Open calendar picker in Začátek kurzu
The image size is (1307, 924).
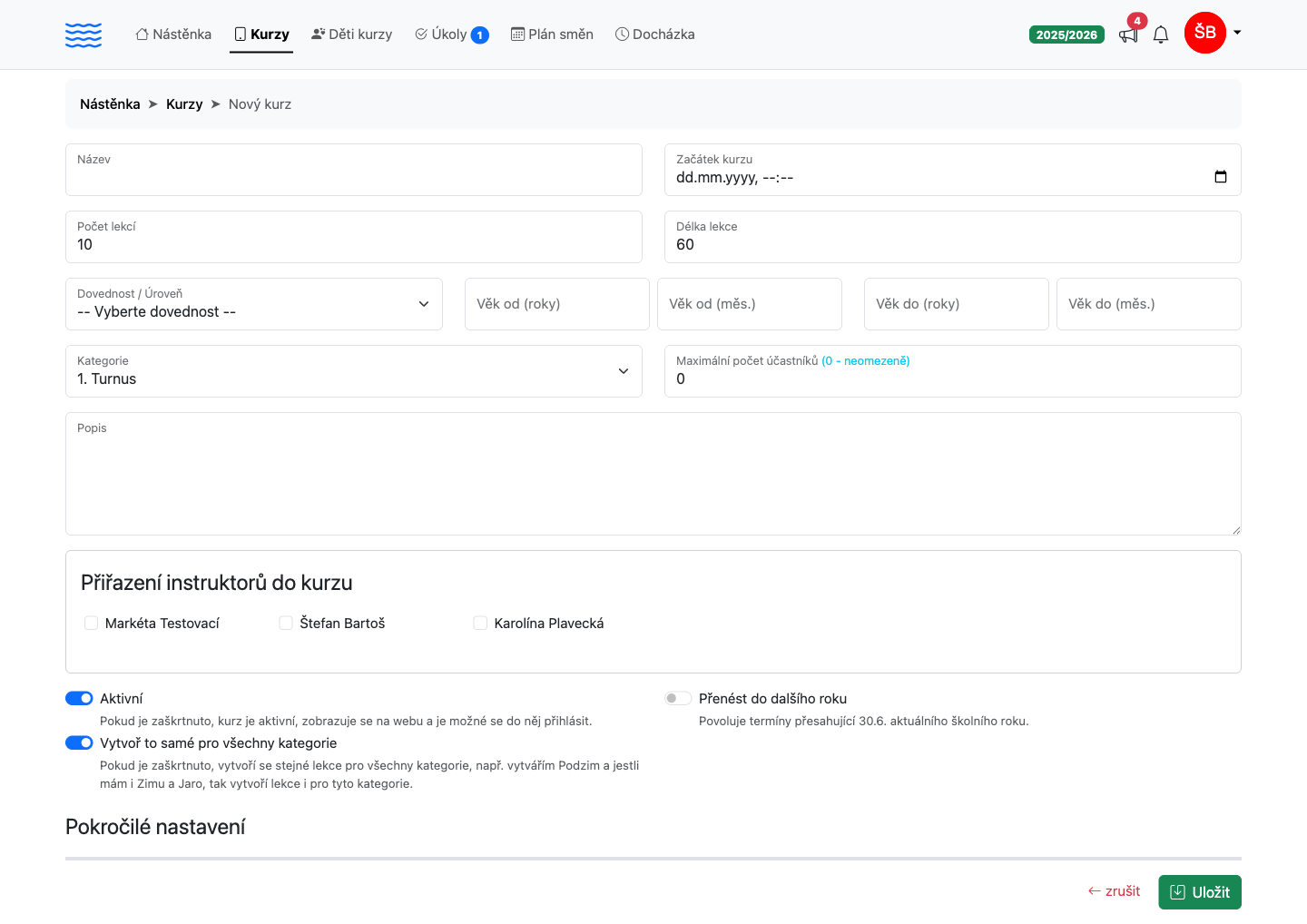click(x=1221, y=177)
